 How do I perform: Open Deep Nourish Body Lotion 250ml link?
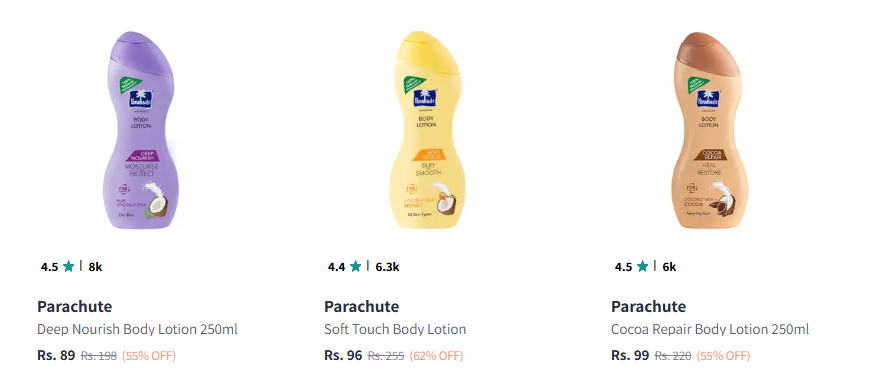[x=137, y=329]
